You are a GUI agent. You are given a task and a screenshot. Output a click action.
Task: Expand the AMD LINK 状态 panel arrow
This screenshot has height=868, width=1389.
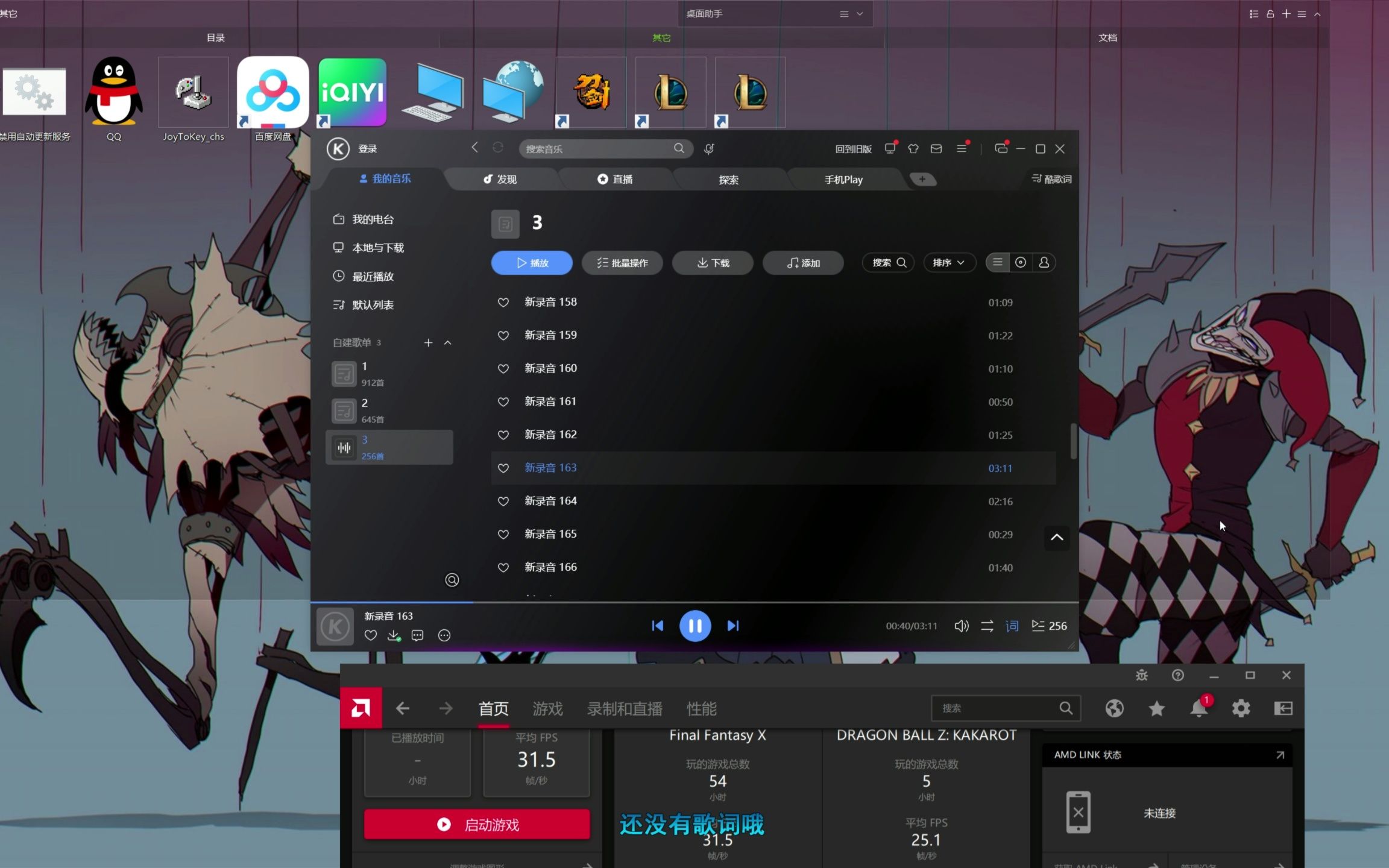pyautogui.click(x=1280, y=755)
